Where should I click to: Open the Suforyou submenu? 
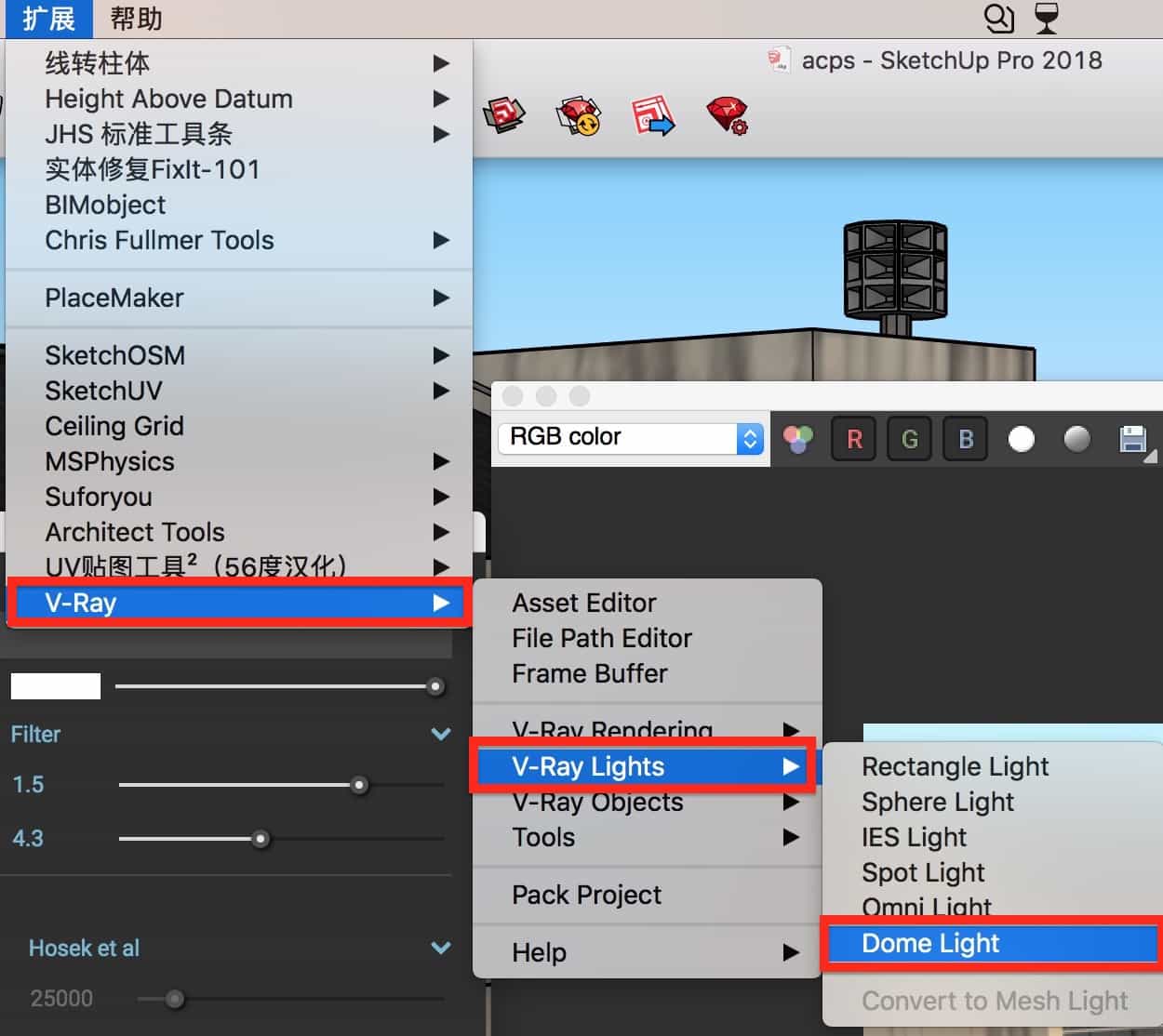point(239,497)
